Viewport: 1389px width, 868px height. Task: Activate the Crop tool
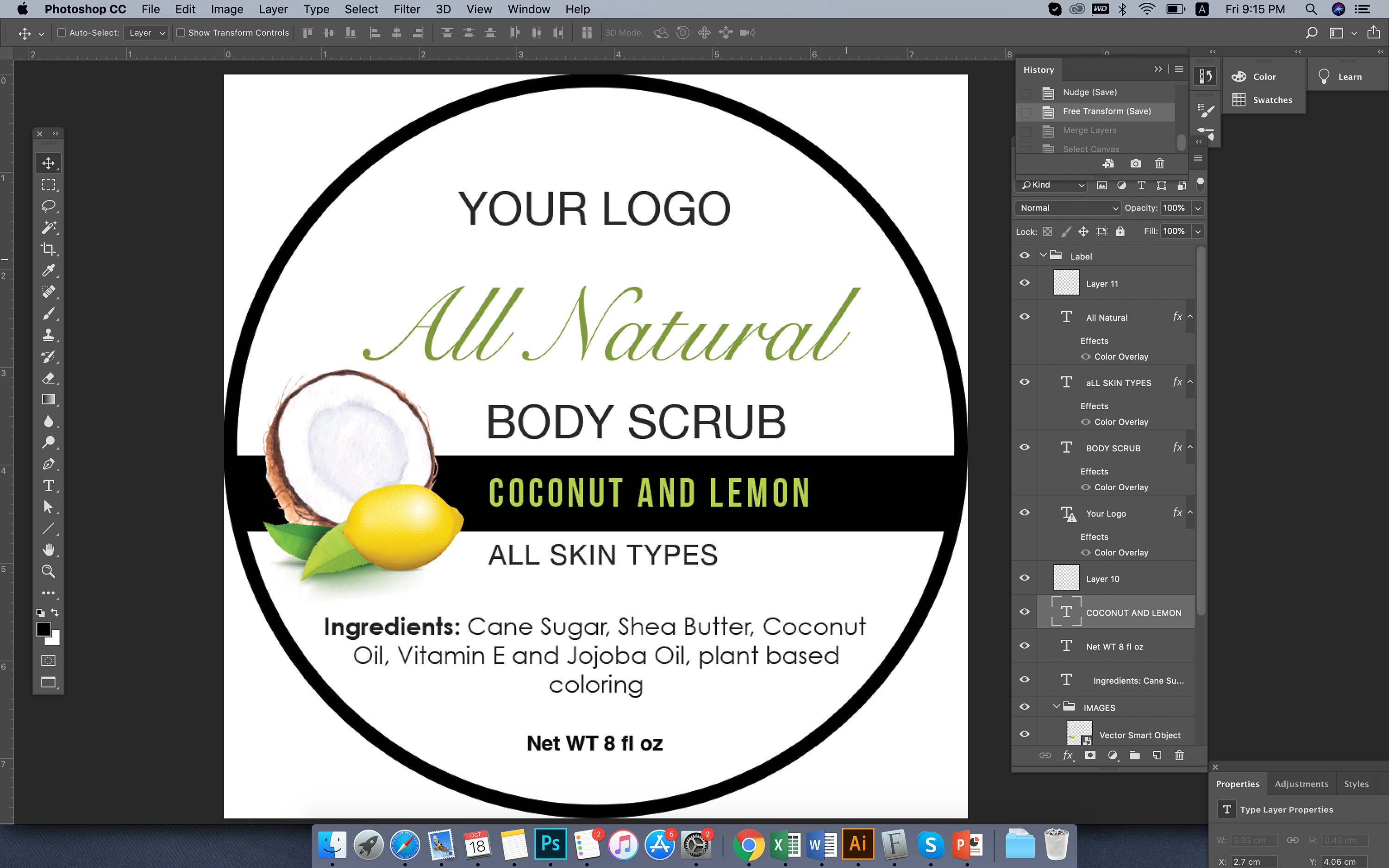[x=49, y=249]
